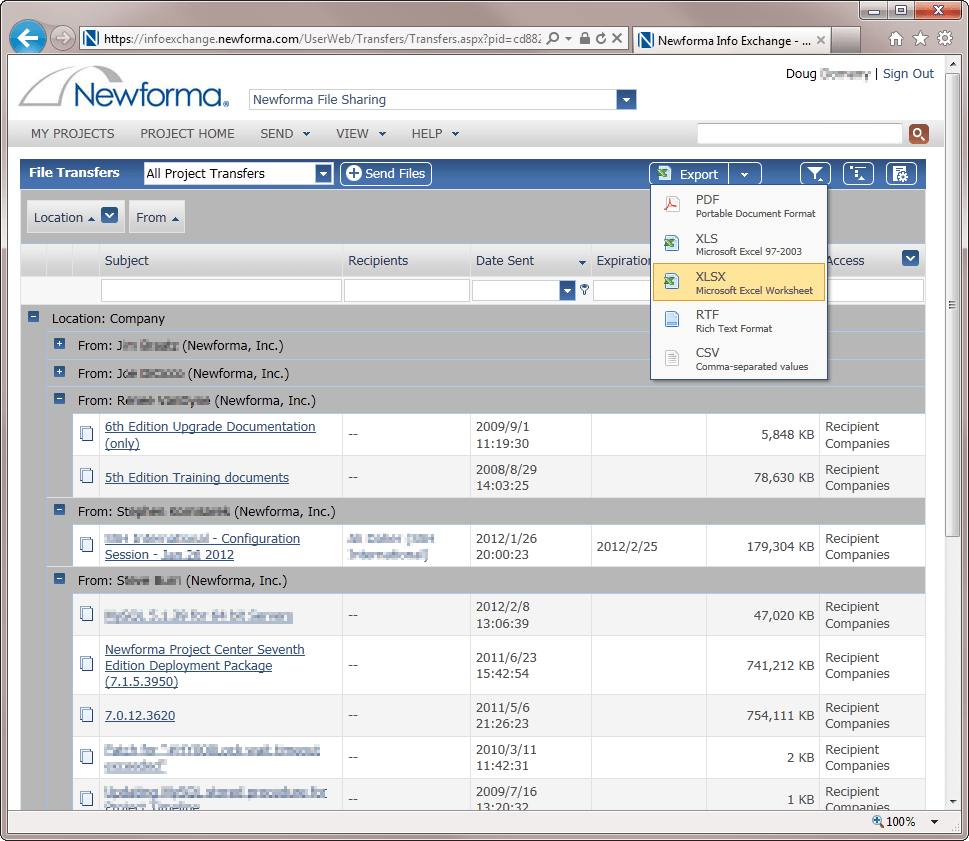Click the Subject filter text field
This screenshot has height=841, width=969.
221,291
